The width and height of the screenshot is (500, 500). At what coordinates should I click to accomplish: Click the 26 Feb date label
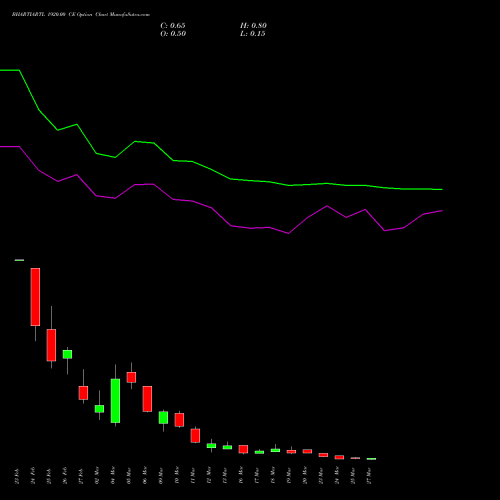tap(65, 476)
